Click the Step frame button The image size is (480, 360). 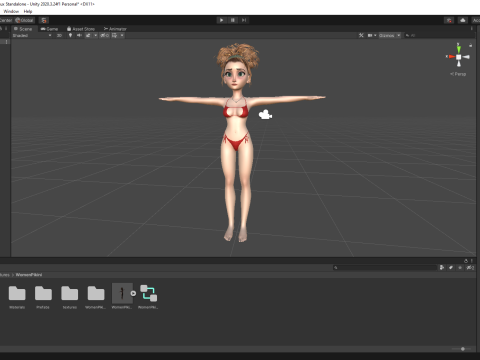[244, 20]
